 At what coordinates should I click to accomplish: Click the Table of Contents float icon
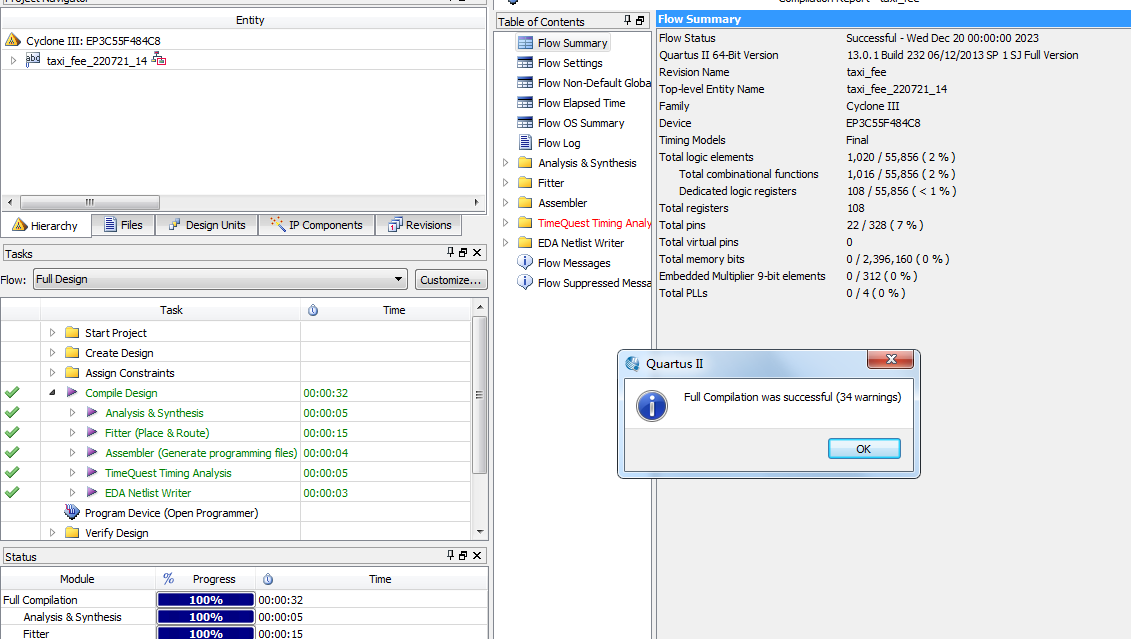point(640,20)
